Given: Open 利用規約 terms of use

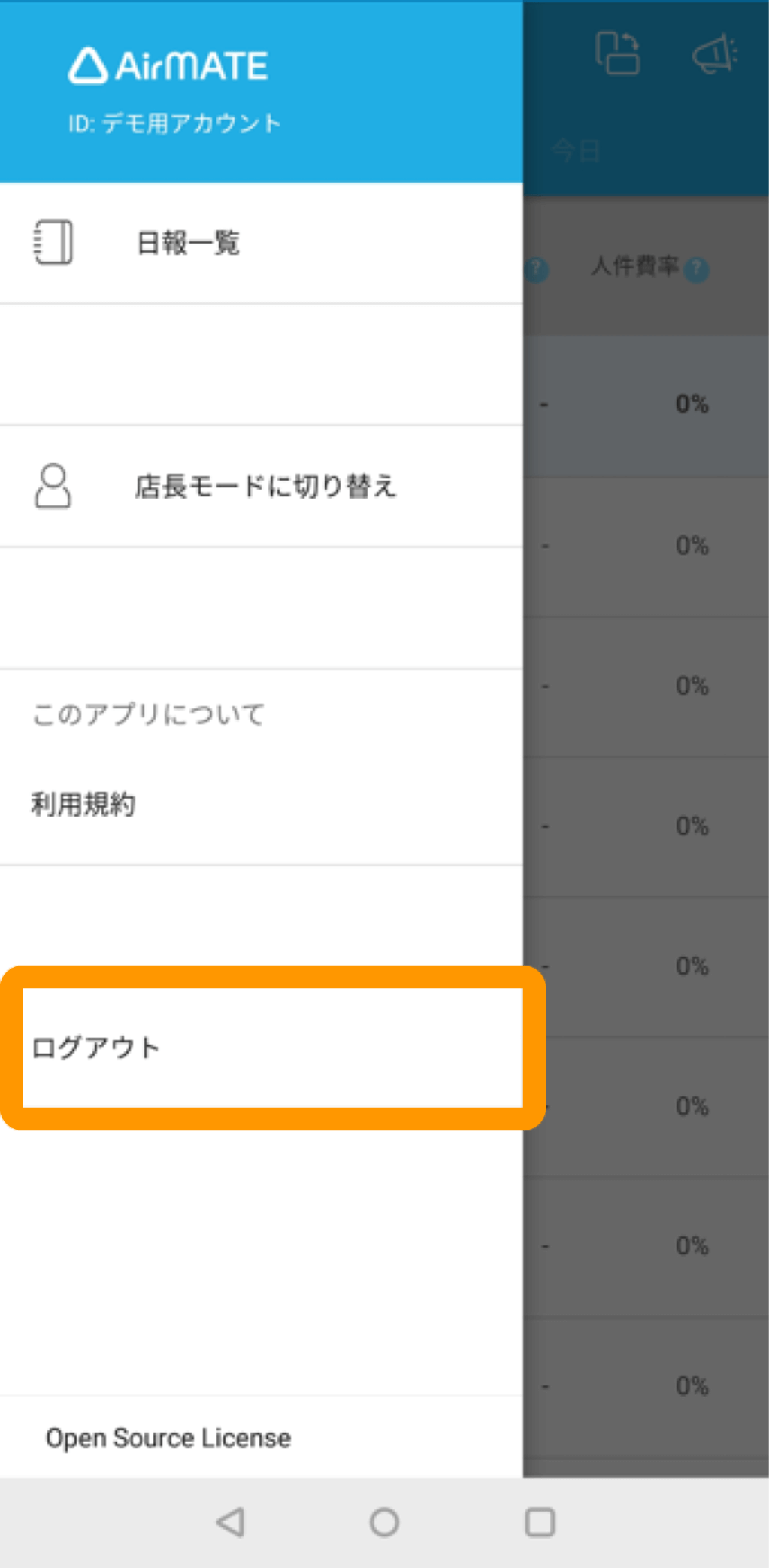Looking at the screenshot, I should [x=83, y=805].
